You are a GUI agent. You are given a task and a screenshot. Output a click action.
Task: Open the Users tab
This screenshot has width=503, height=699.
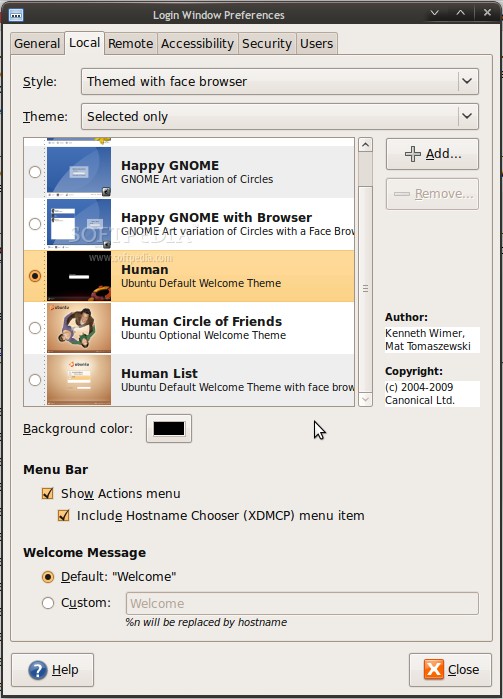coord(317,44)
